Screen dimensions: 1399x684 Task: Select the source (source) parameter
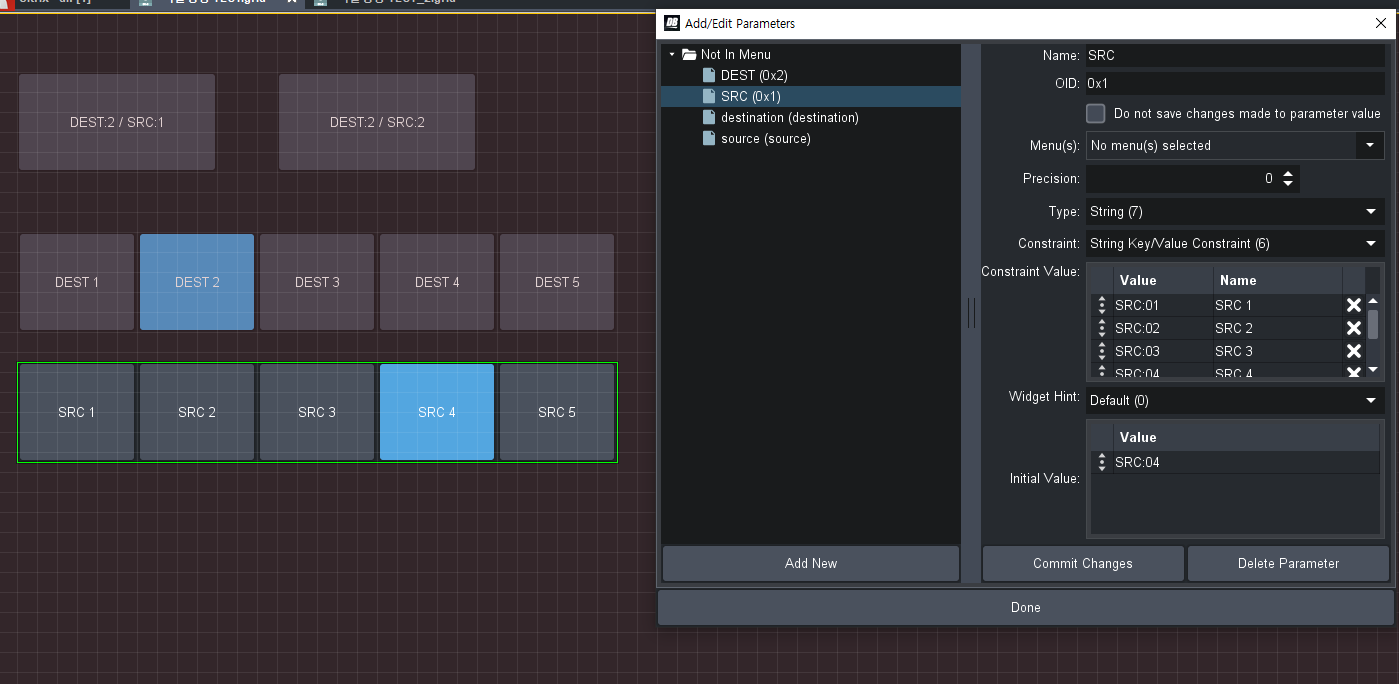[765, 139]
